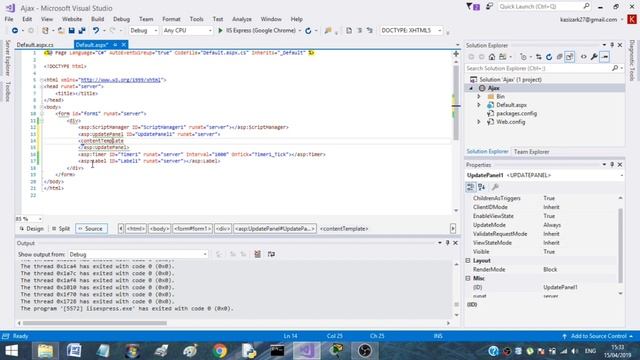Viewport: 640px width, 360px height.
Task: Select packages.config in Solution Explorer
Action: pyautogui.click(x=516, y=114)
